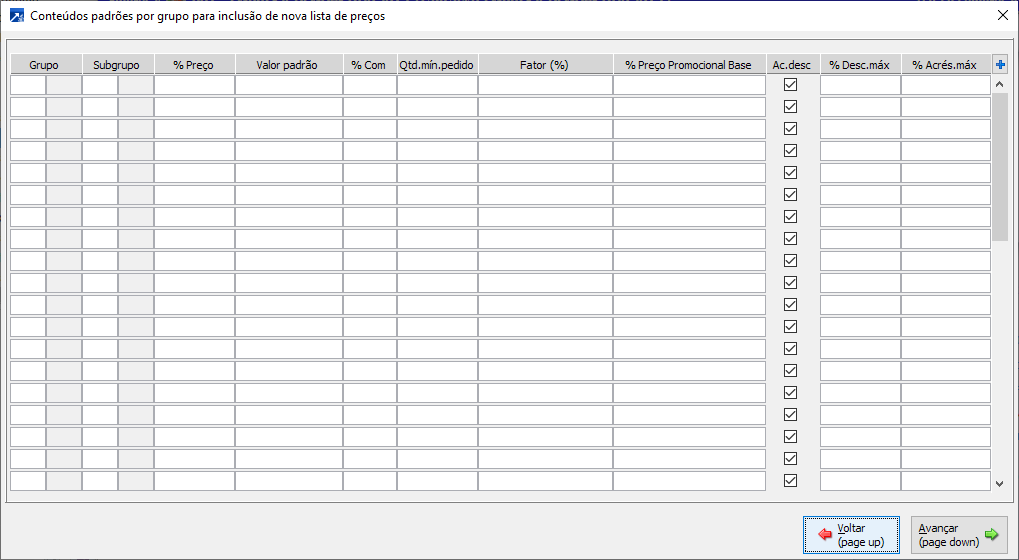Screen dimensions: 1019x560
Task: Click the % Preço column header
Action: 194,64
